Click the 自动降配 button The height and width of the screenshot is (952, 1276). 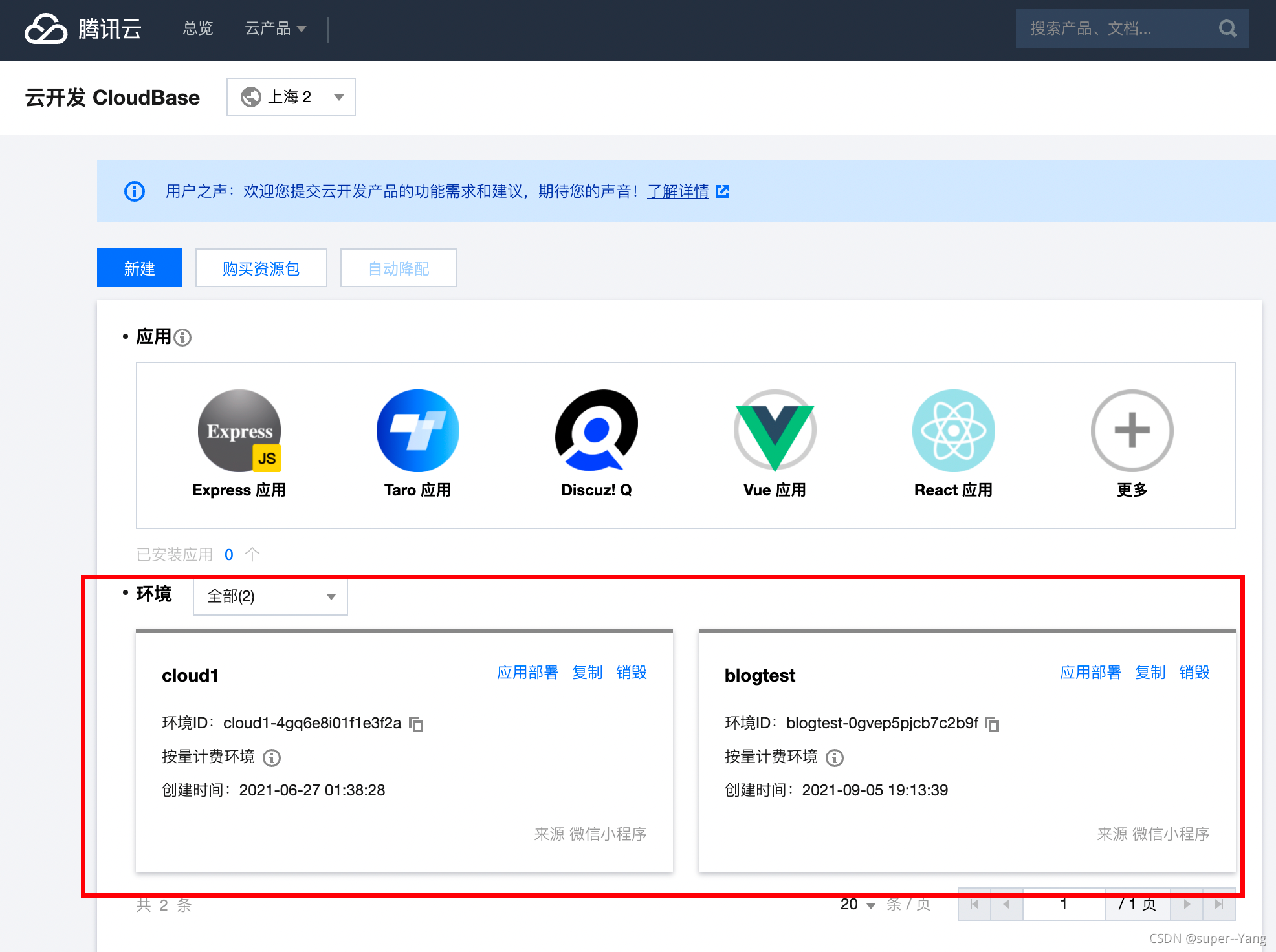click(x=399, y=268)
